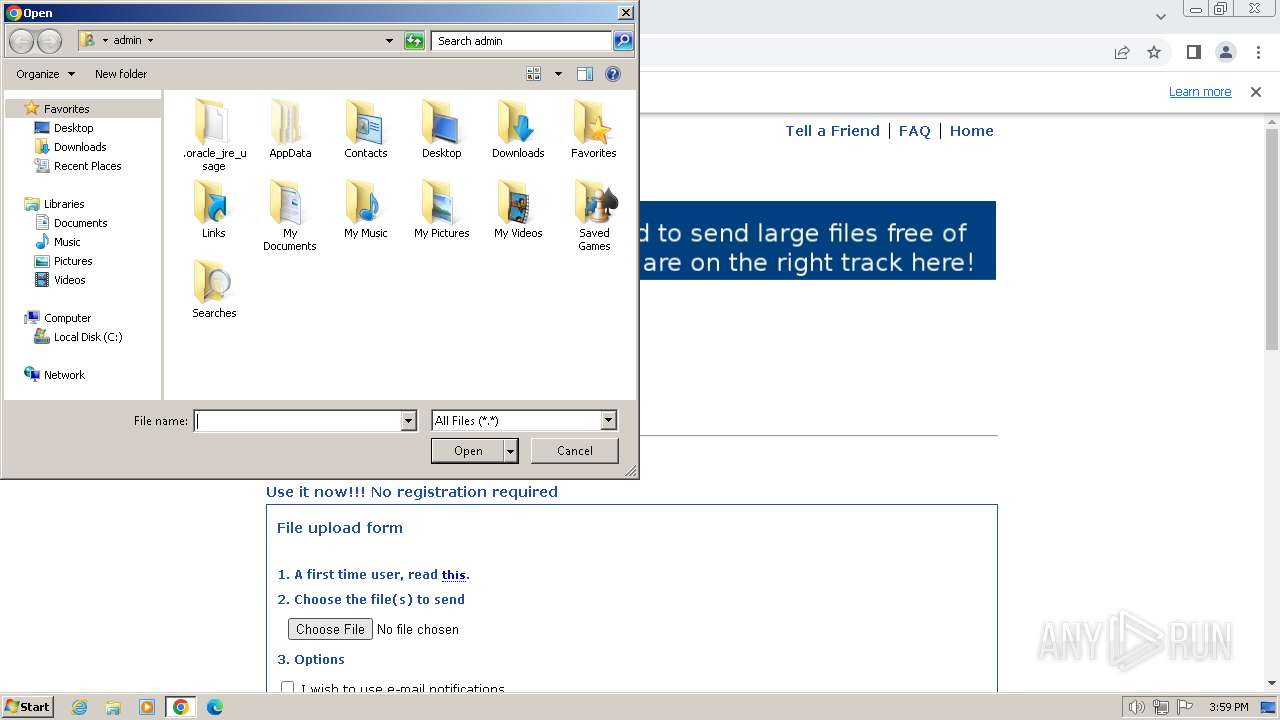Select Network in the navigation pane
Viewport: 1280px width, 720px height.
64,375
